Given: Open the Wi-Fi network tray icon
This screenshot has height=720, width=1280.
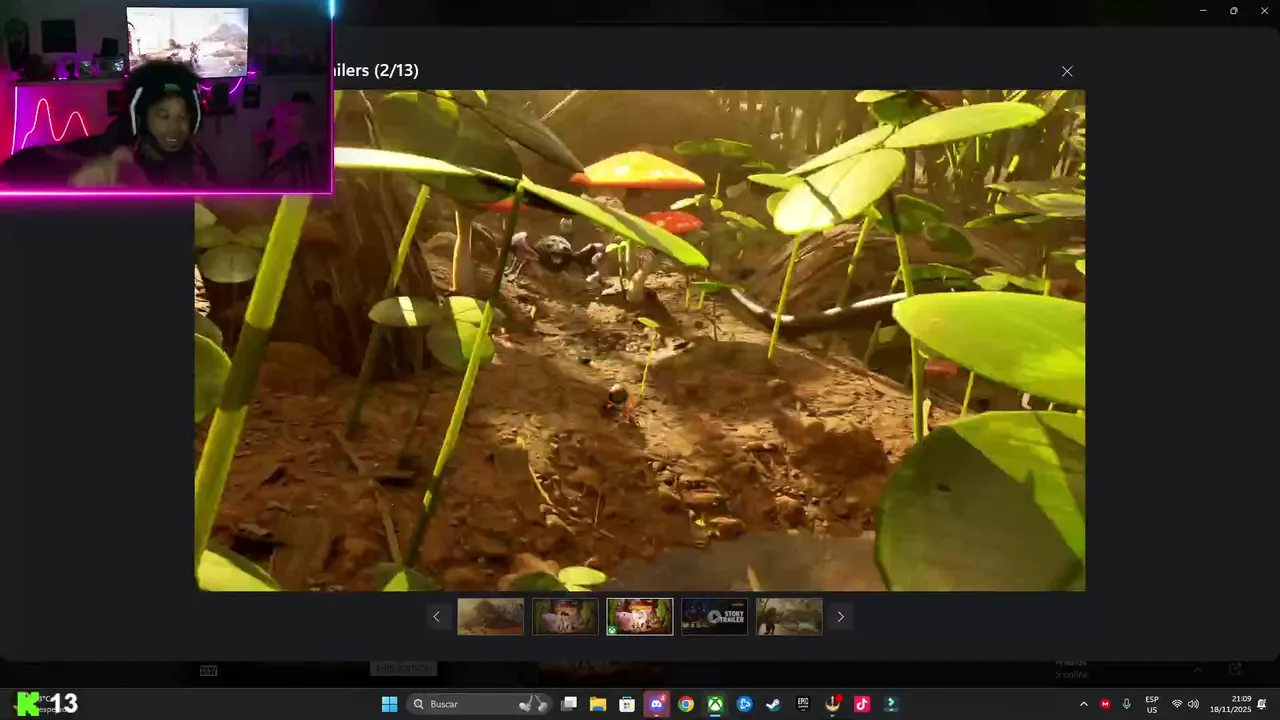Looking at the screenshot, I should [1177, 704].
